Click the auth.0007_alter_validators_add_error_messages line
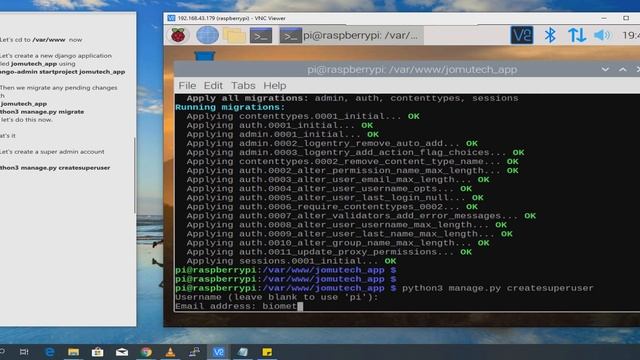Screen dimensions: 640x360 pyautogui.click(x=361, y=216)
